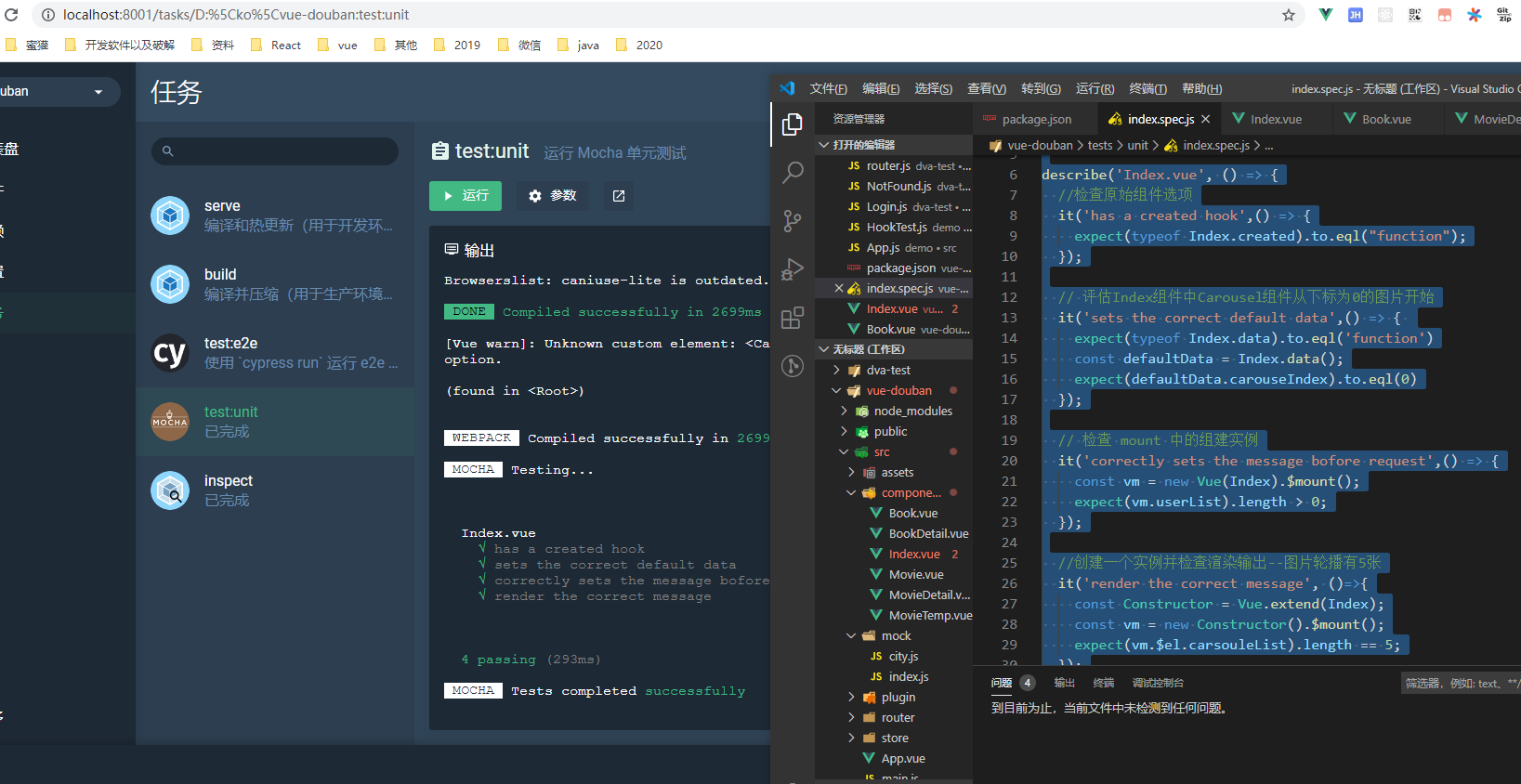This screenshot has height=784, width=1521.
Task: Open the 终端(T) menu
Action: click(x=1147, y=88)
